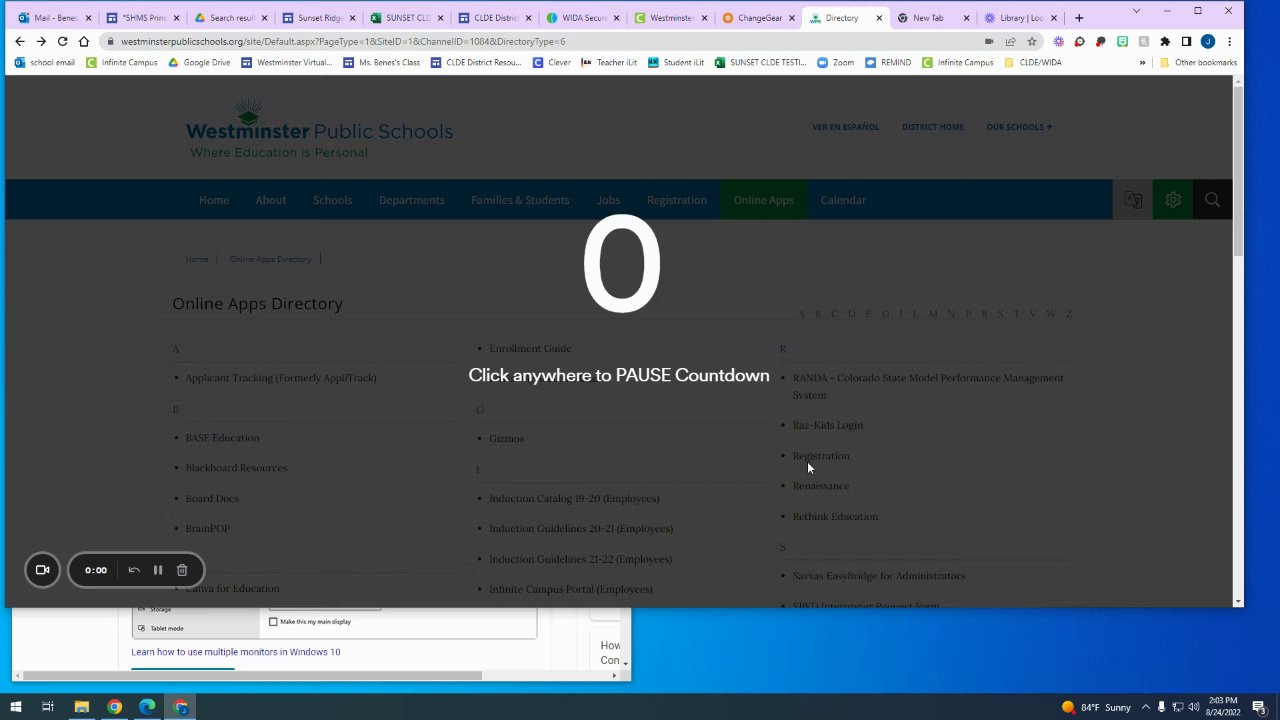This screenshot has height=720, width=1280.
Task: Click Learn how to use multiple monitors link
Action: tap(236, 652)
